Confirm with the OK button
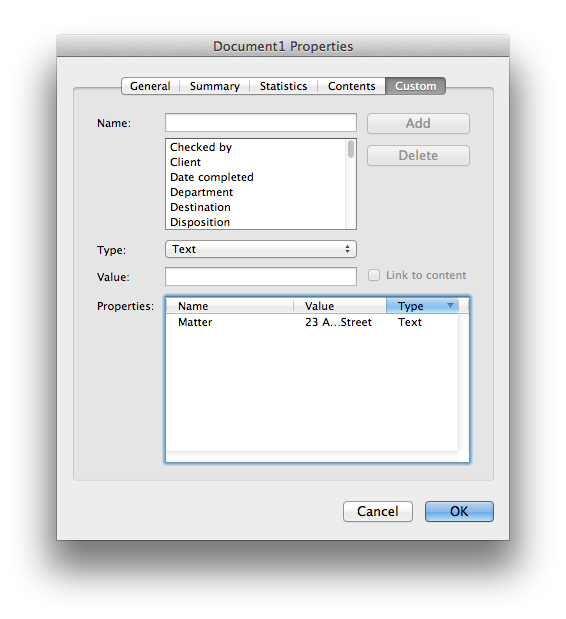The image size is (566, 619). tap(459, 512)
